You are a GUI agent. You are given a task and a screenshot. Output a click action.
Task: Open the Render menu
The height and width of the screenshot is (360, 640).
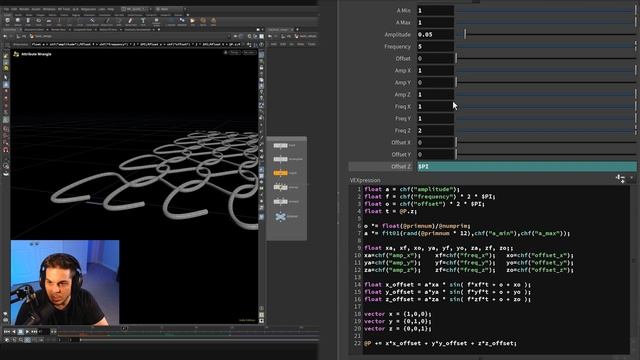tap(24, 9)
